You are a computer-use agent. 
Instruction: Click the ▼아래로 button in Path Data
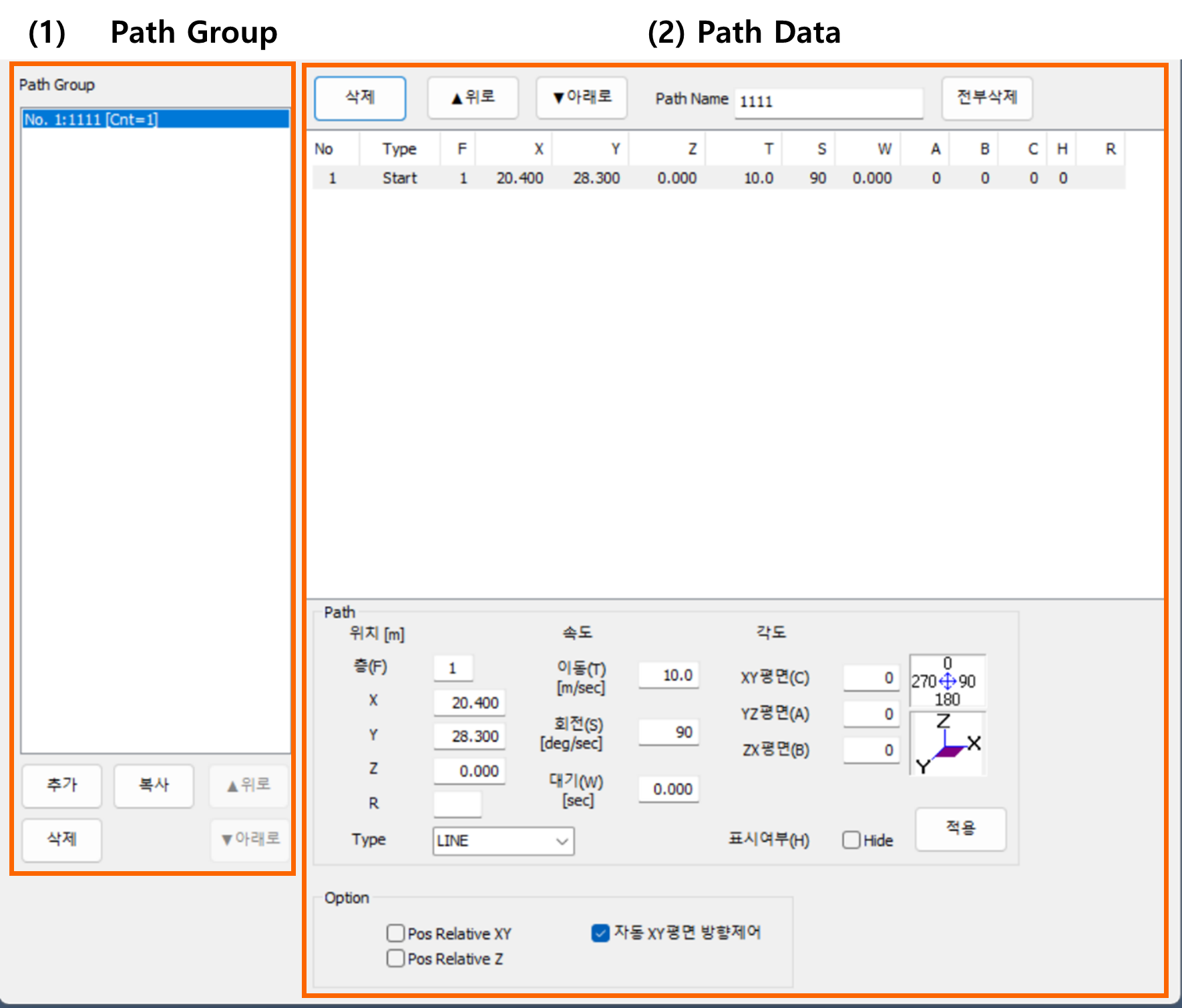[581, 97]
